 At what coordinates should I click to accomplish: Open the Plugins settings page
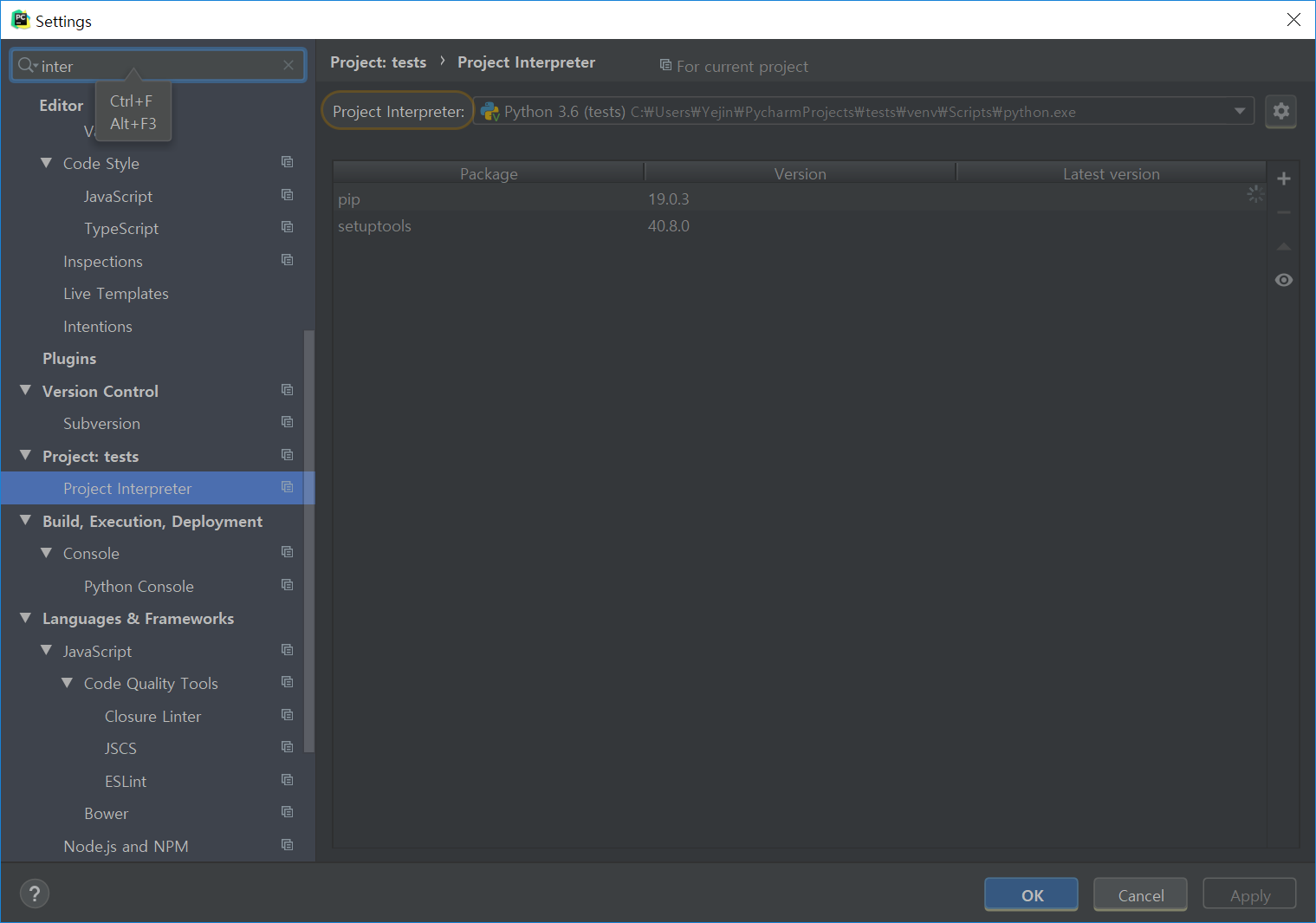69,359
